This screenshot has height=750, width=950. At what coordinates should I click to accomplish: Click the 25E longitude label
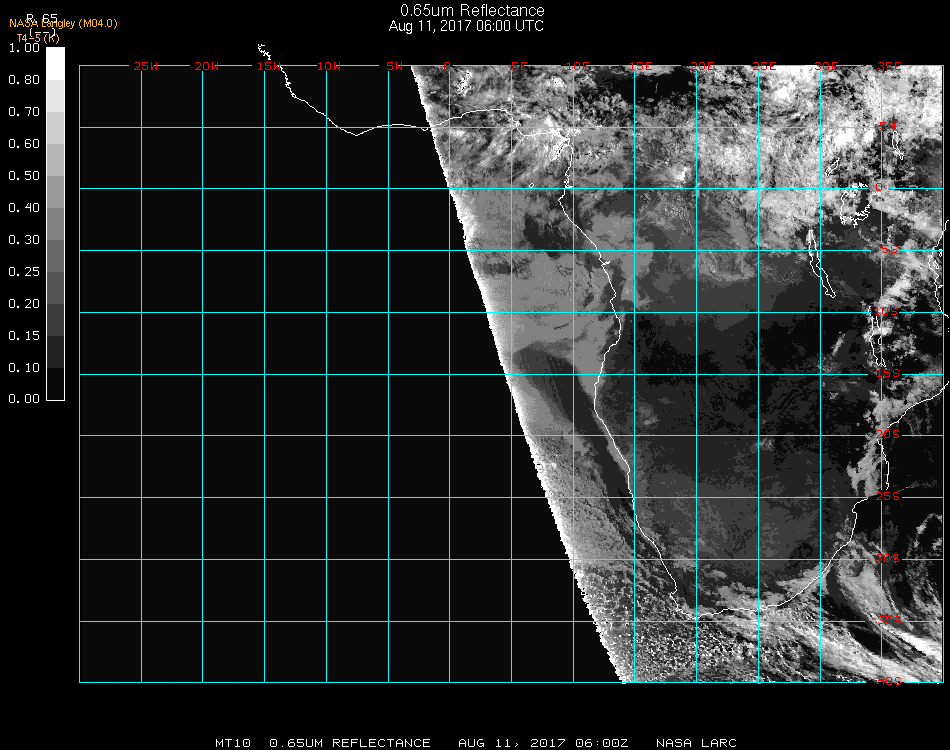pos(764,66)
